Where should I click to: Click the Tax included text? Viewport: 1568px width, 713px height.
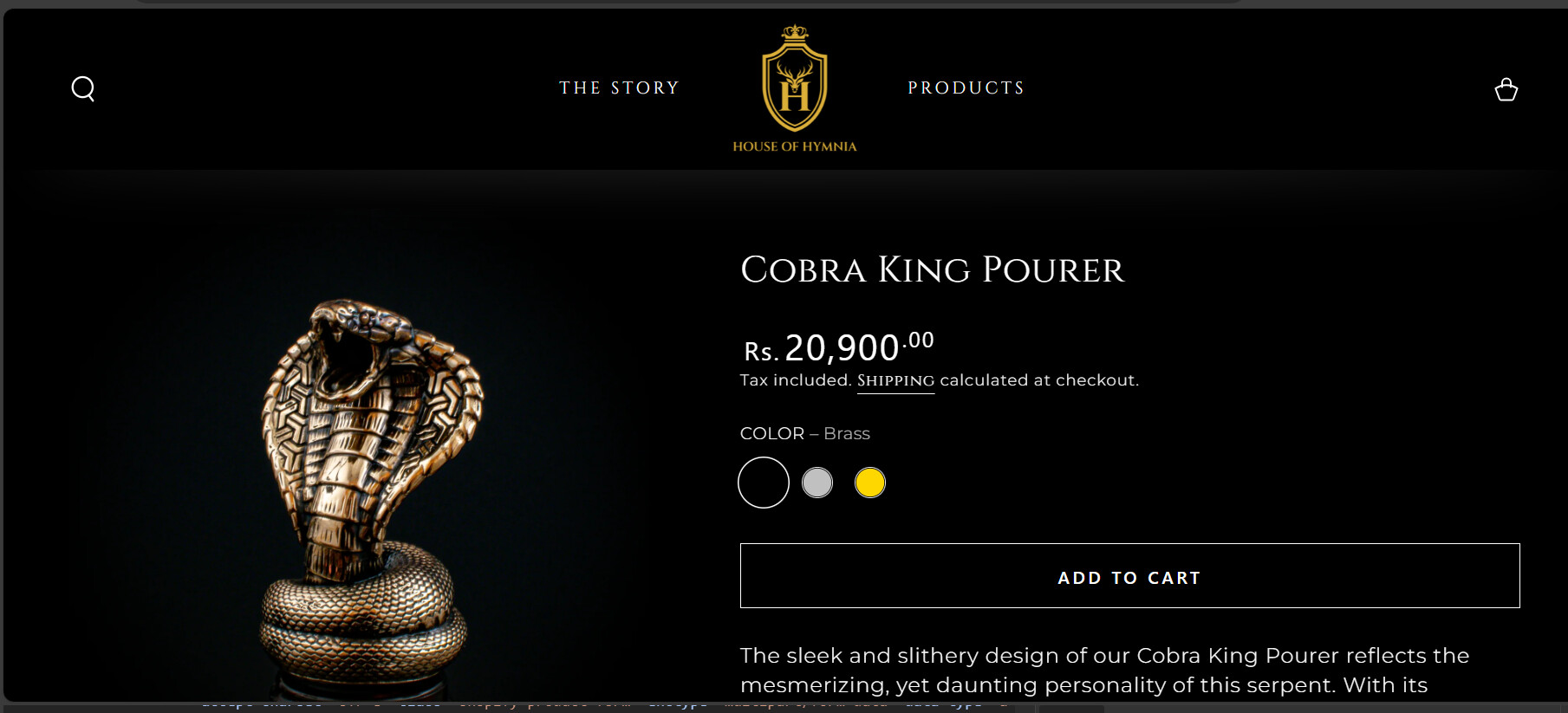pos(795,380)
